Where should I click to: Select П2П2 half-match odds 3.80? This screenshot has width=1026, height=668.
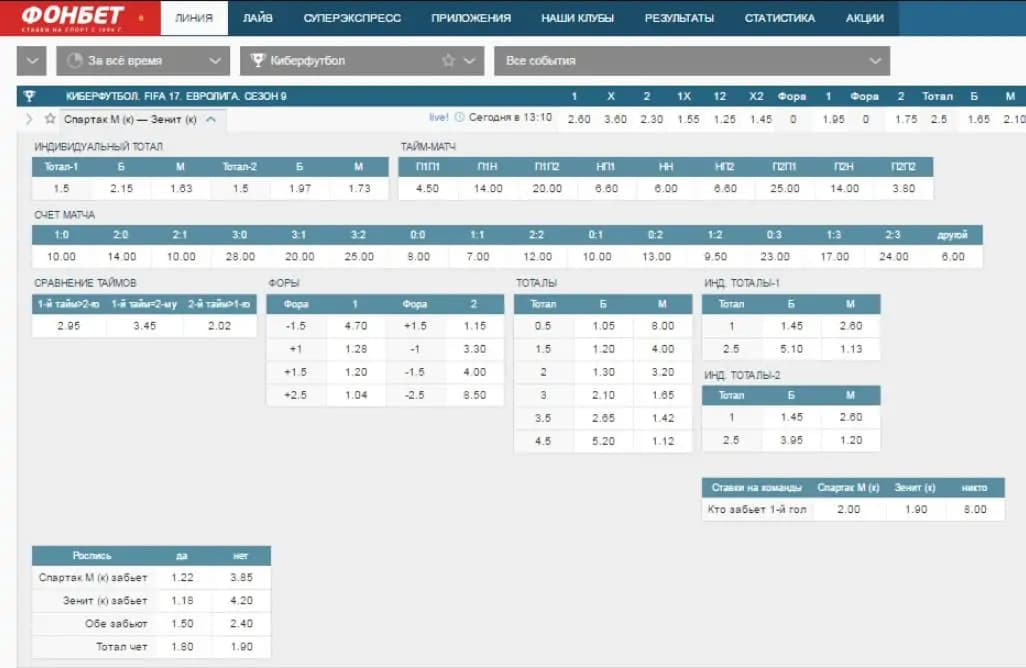coord(904,188)
